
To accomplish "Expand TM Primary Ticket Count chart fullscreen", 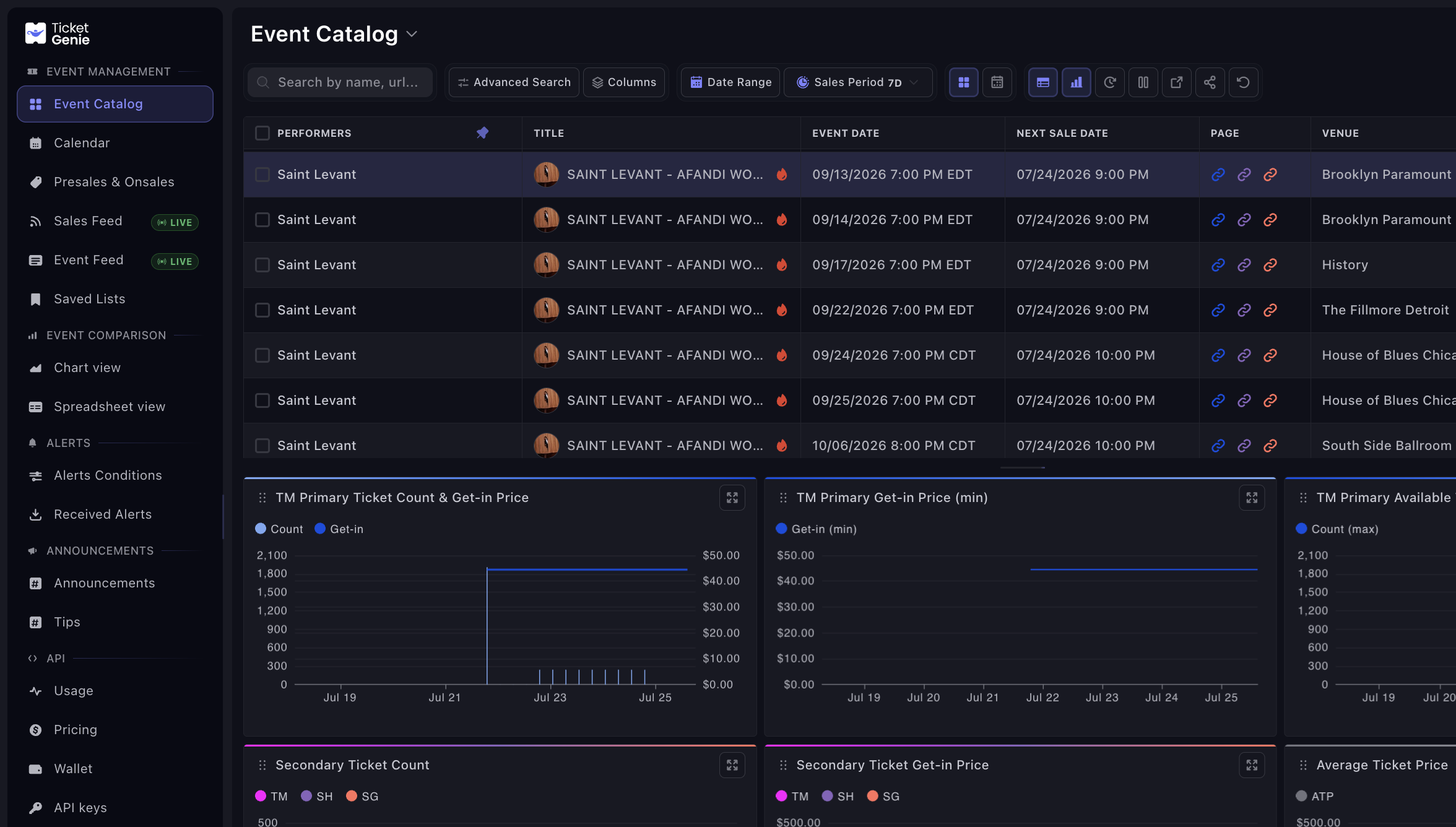I will pos(732,498).
